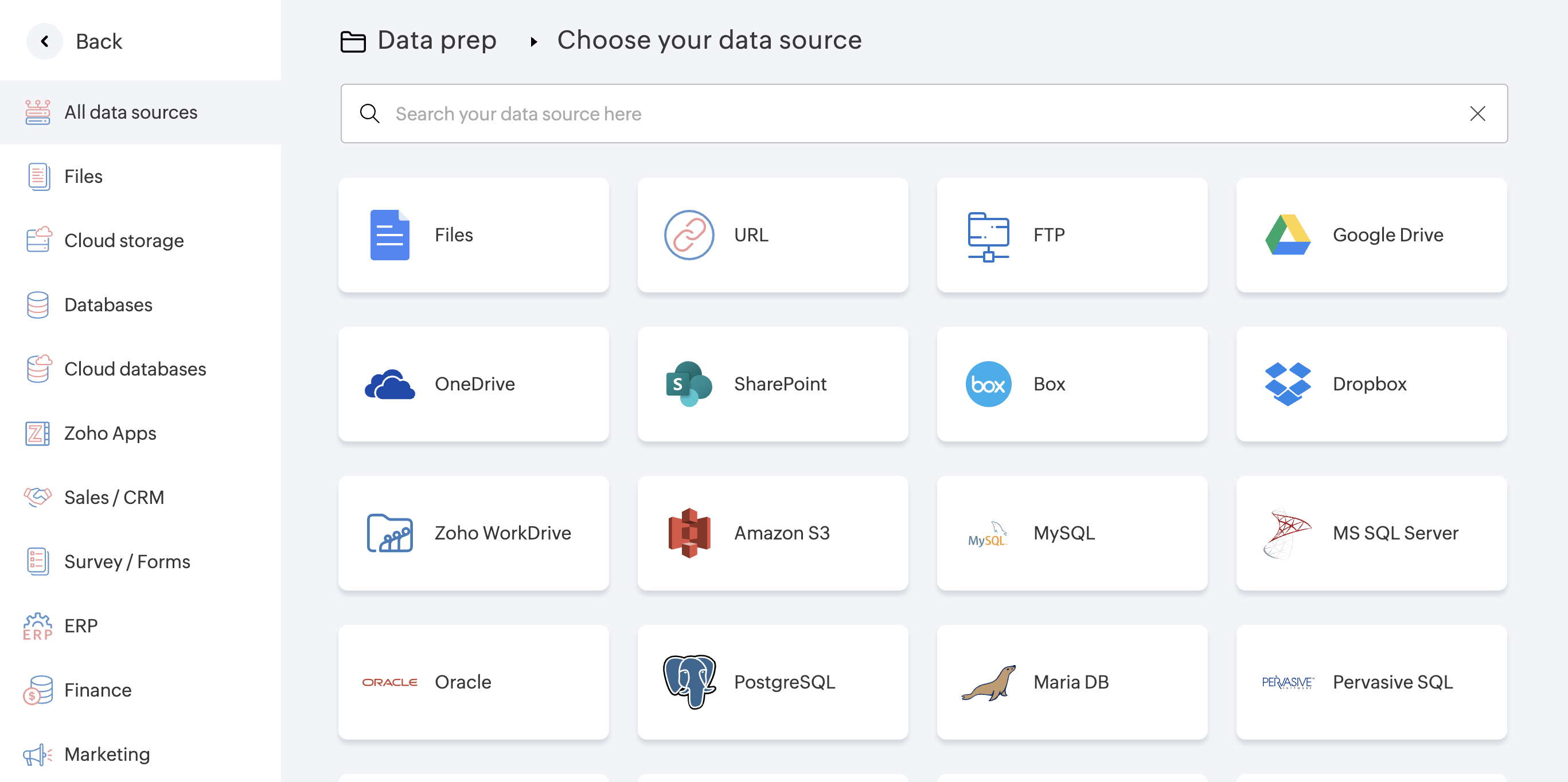Choose the MS SQL Server card label
The image size is (1568, 782).
(1395, 533)
